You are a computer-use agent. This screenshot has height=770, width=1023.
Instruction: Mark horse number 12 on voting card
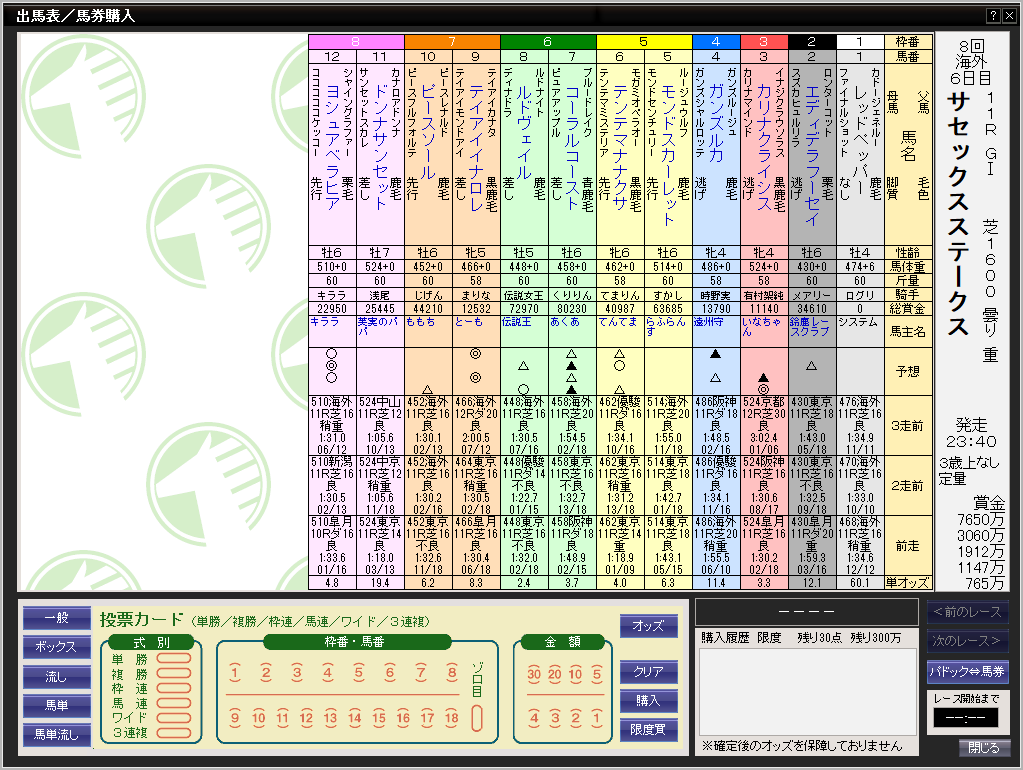tap(305, 718)
